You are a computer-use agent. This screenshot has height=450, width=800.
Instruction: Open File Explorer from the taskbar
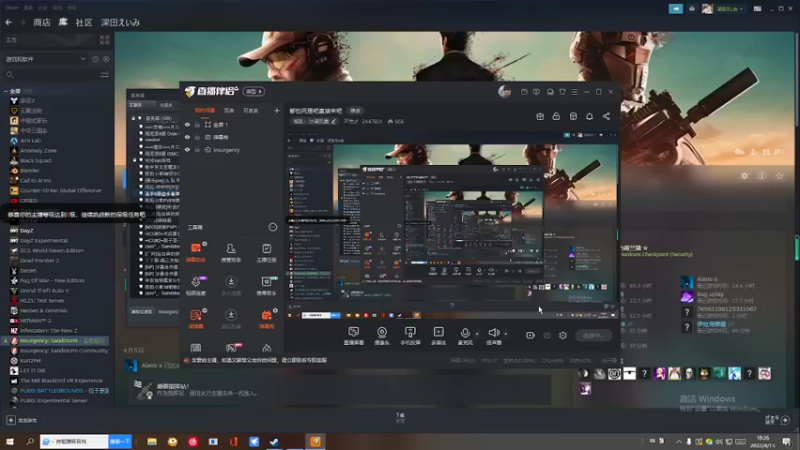152,441
